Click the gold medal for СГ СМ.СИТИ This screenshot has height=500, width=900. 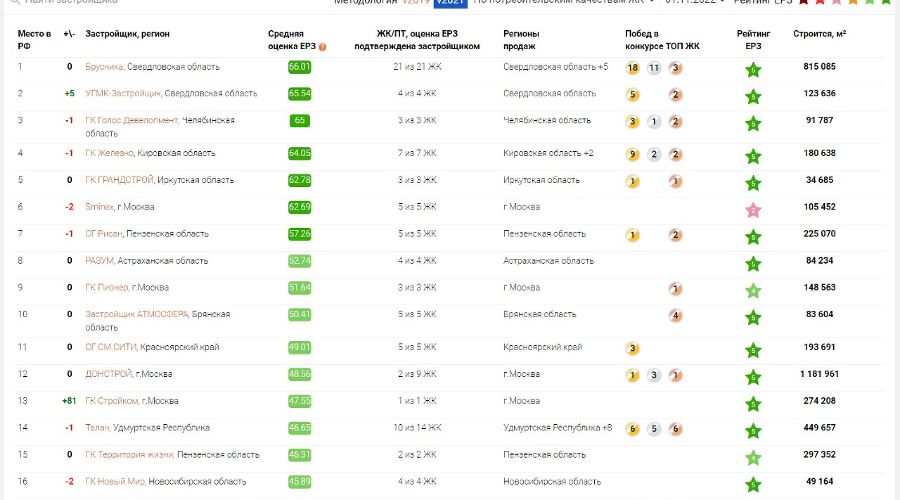pyautogui.click(x=632, y=349)
